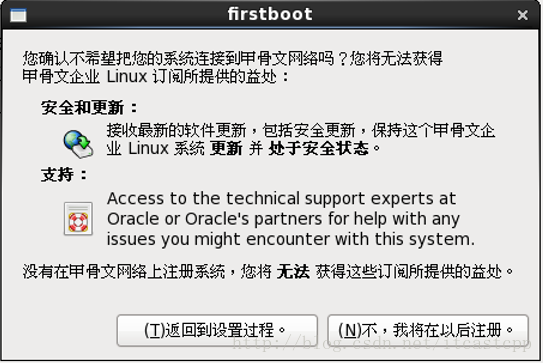This screenshot has height=363, width=543.
Task: Click the lifebuoy support document icon
Action: pyautogui.click(x=78, y=219)
